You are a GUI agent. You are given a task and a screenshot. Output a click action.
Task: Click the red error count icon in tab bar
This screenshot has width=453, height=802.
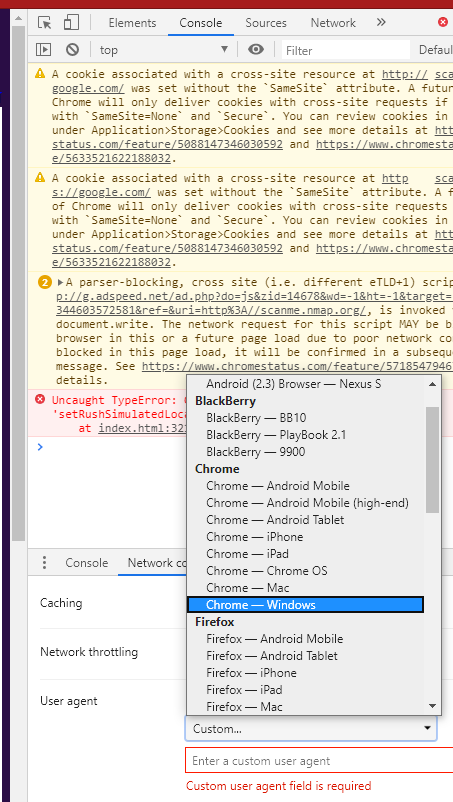[x=443, y=22]
